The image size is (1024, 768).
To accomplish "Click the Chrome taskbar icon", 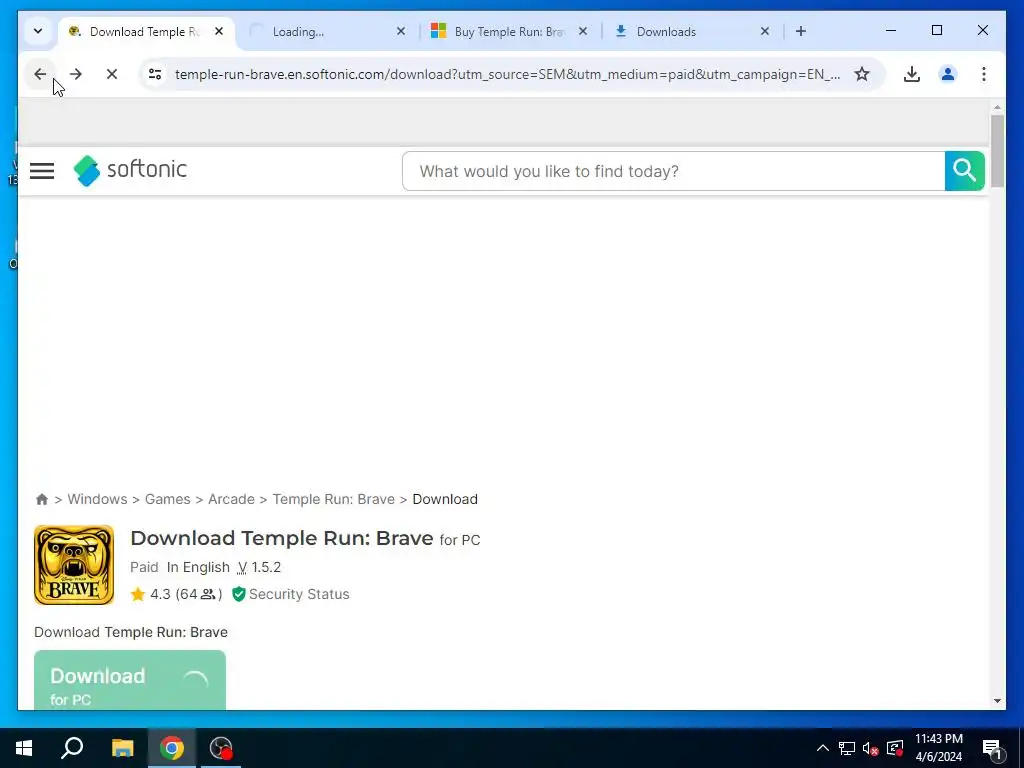I will coord(172,748).
